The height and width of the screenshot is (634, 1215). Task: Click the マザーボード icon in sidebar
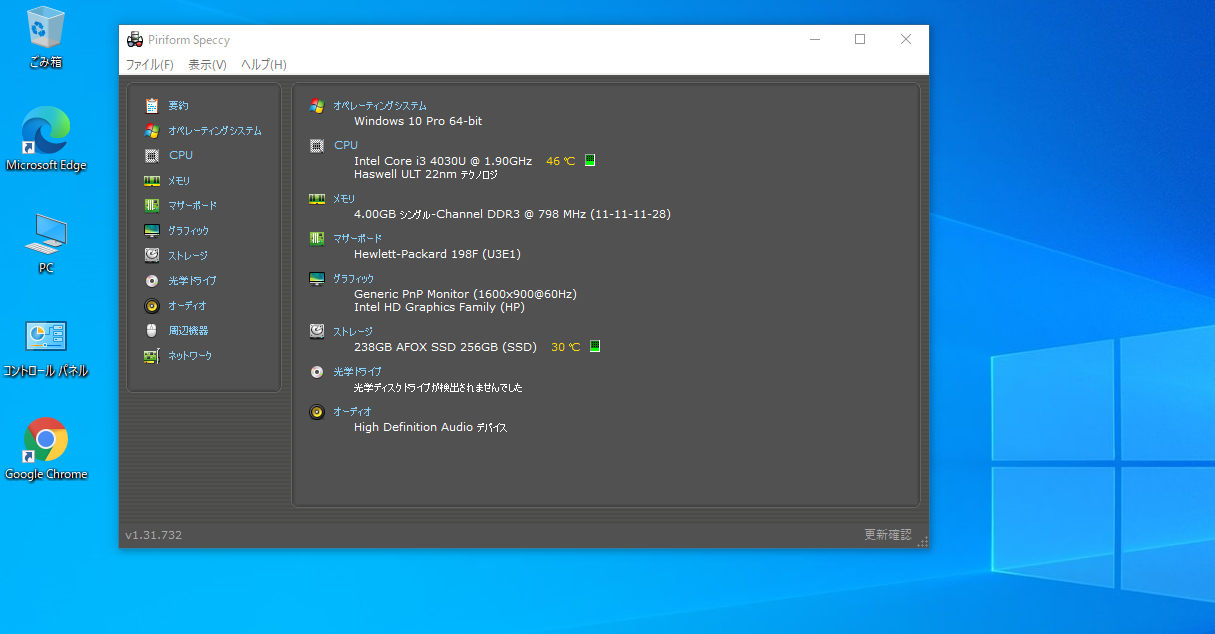tap(152, 205)
